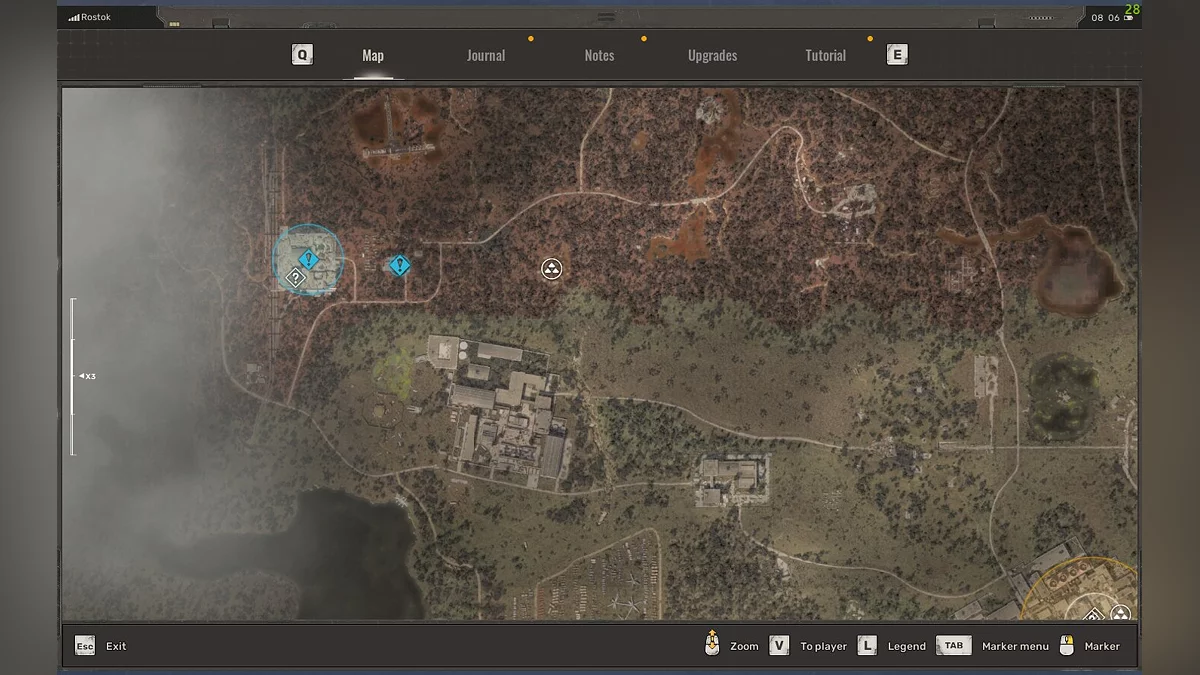This screenshot has height=675, width=1200.
Task: Click the x3 zoom level slider
Action: coord(73,376)
